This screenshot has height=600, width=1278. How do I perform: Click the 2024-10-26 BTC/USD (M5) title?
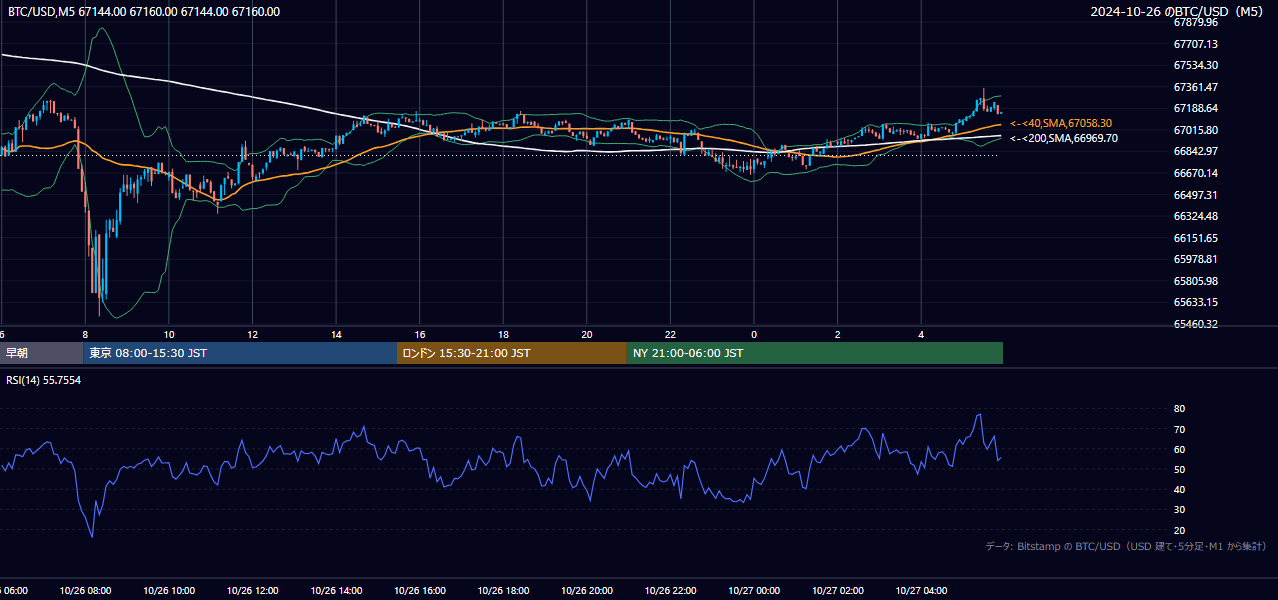click(x=1179, y=12)
